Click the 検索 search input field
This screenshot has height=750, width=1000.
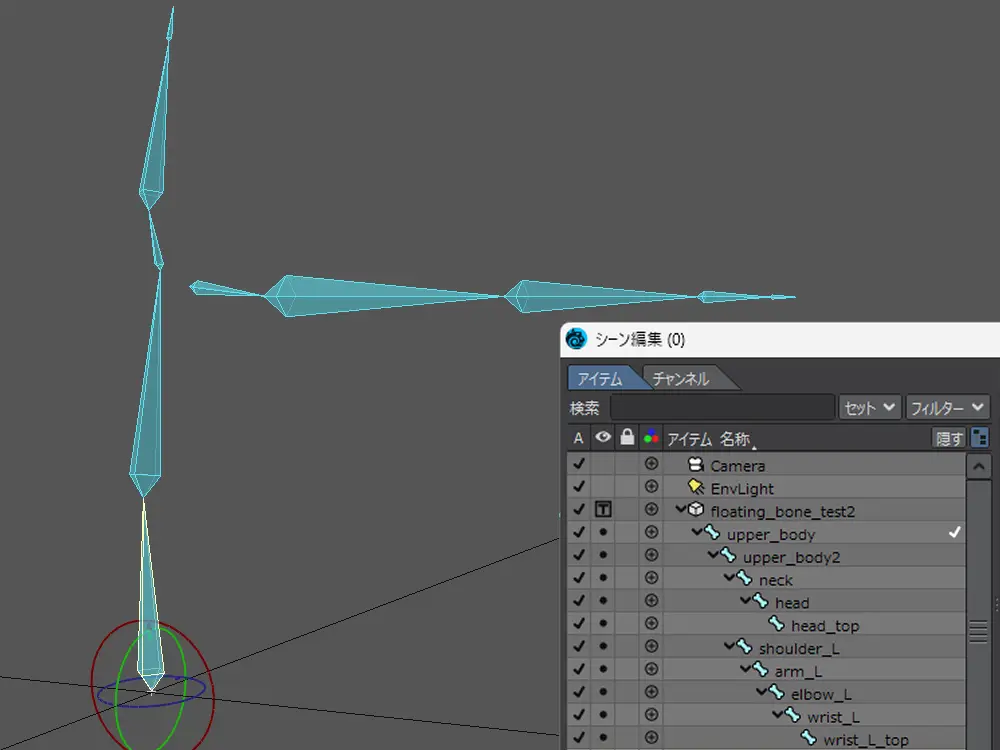[x=722, y=408]
